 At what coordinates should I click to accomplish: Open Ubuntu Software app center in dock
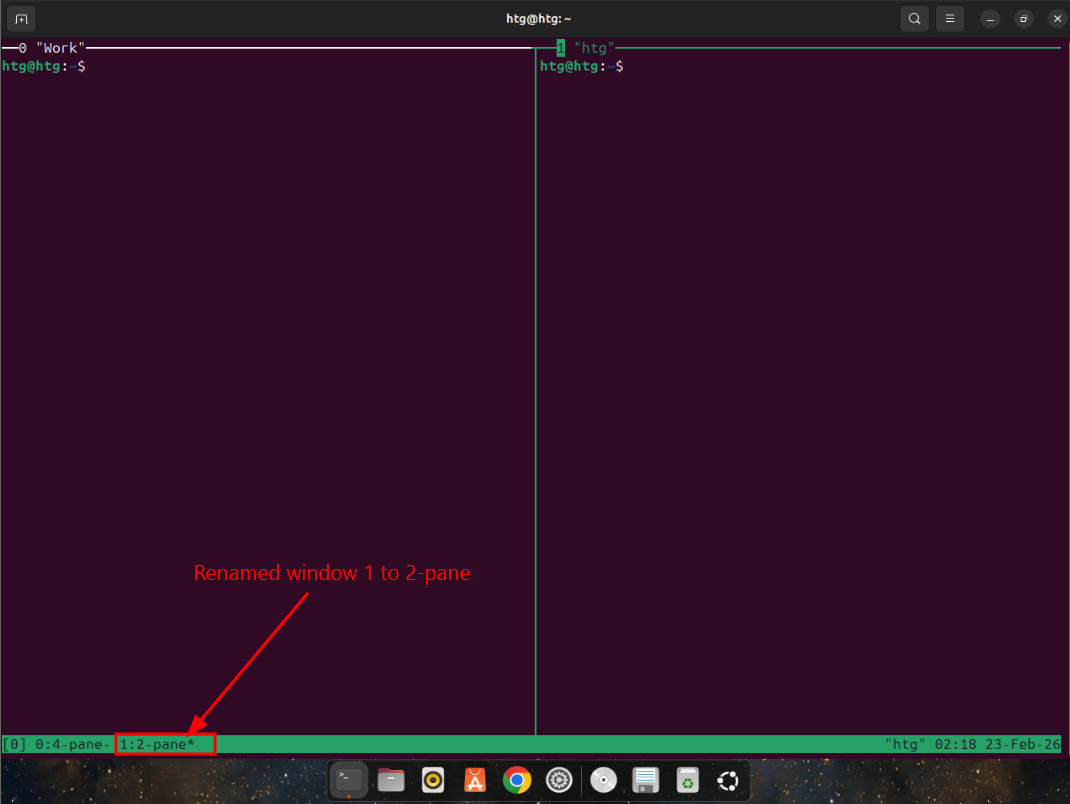(475, 779)
